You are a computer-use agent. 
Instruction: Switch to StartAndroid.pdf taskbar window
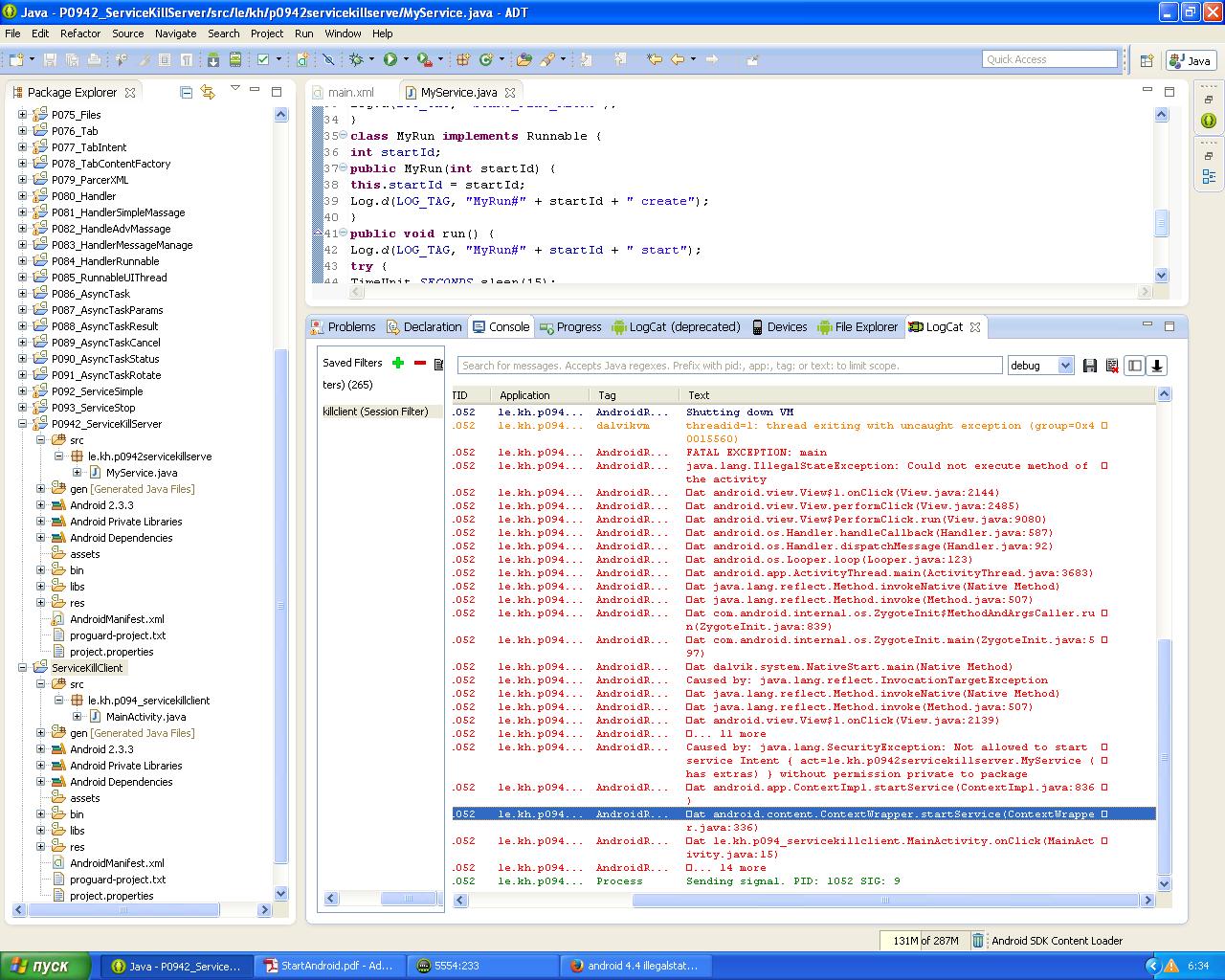(x=329, y=966)
